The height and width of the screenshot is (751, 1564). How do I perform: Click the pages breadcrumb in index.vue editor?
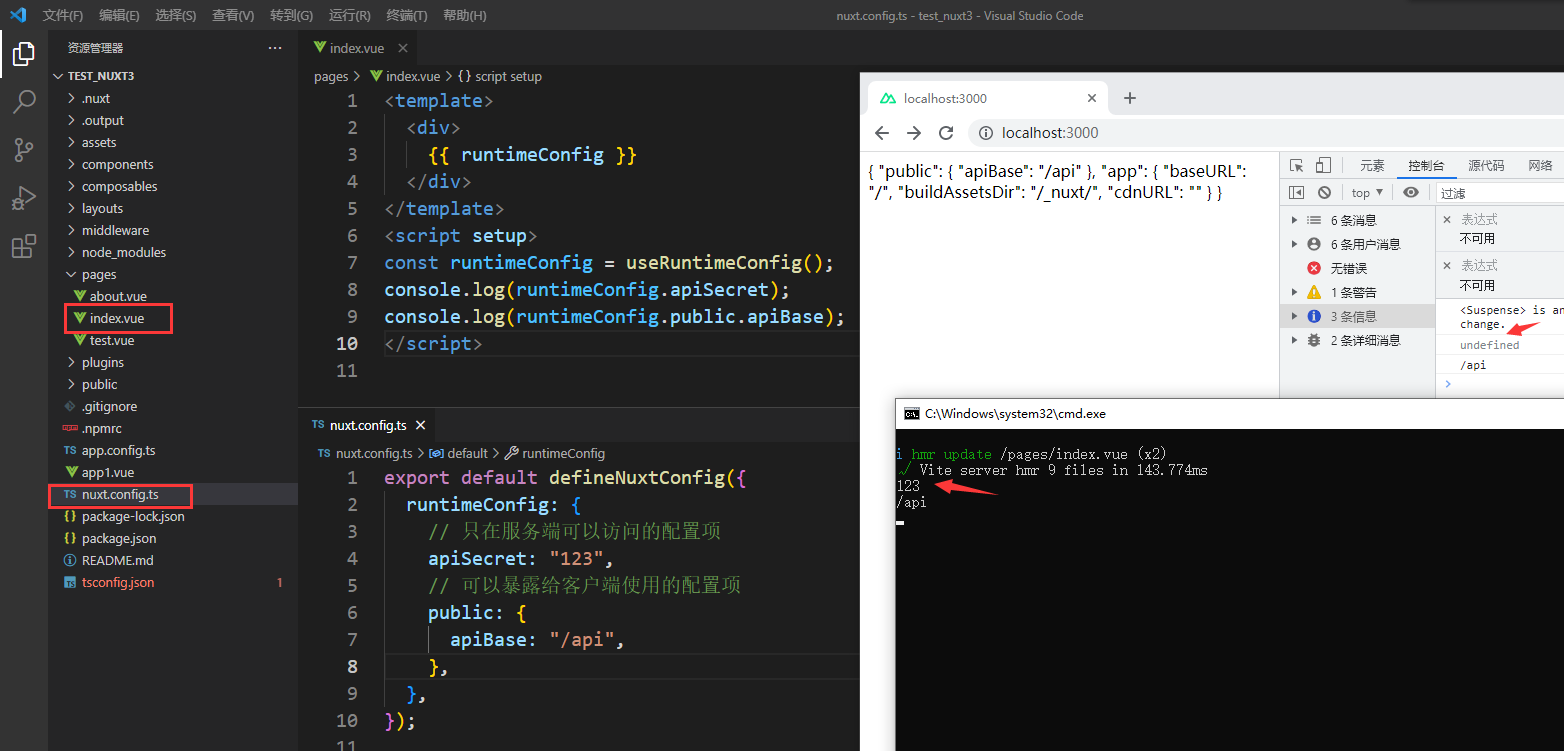click(331, 76)
